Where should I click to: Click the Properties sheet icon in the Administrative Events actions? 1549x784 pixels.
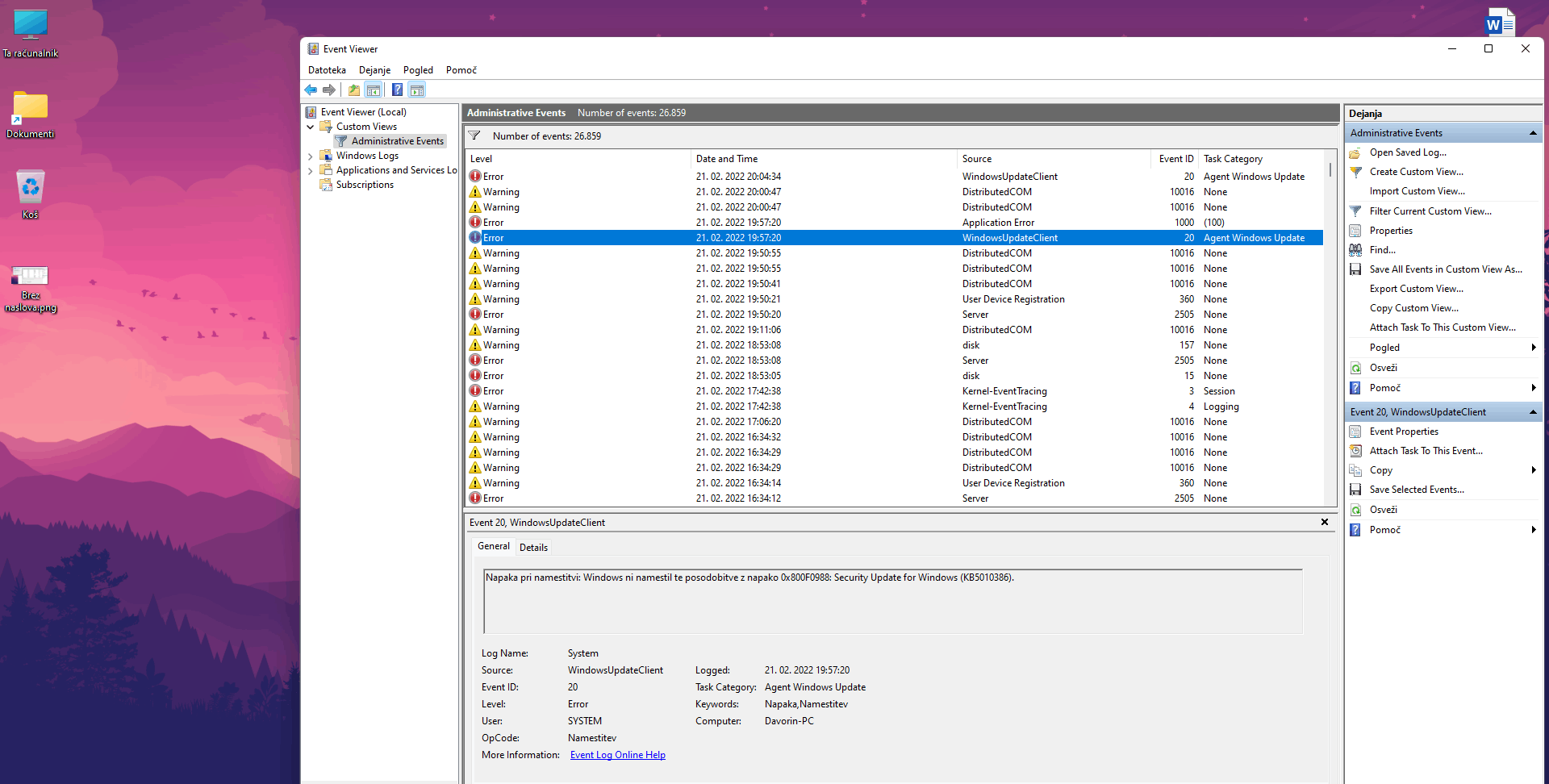1355,231
